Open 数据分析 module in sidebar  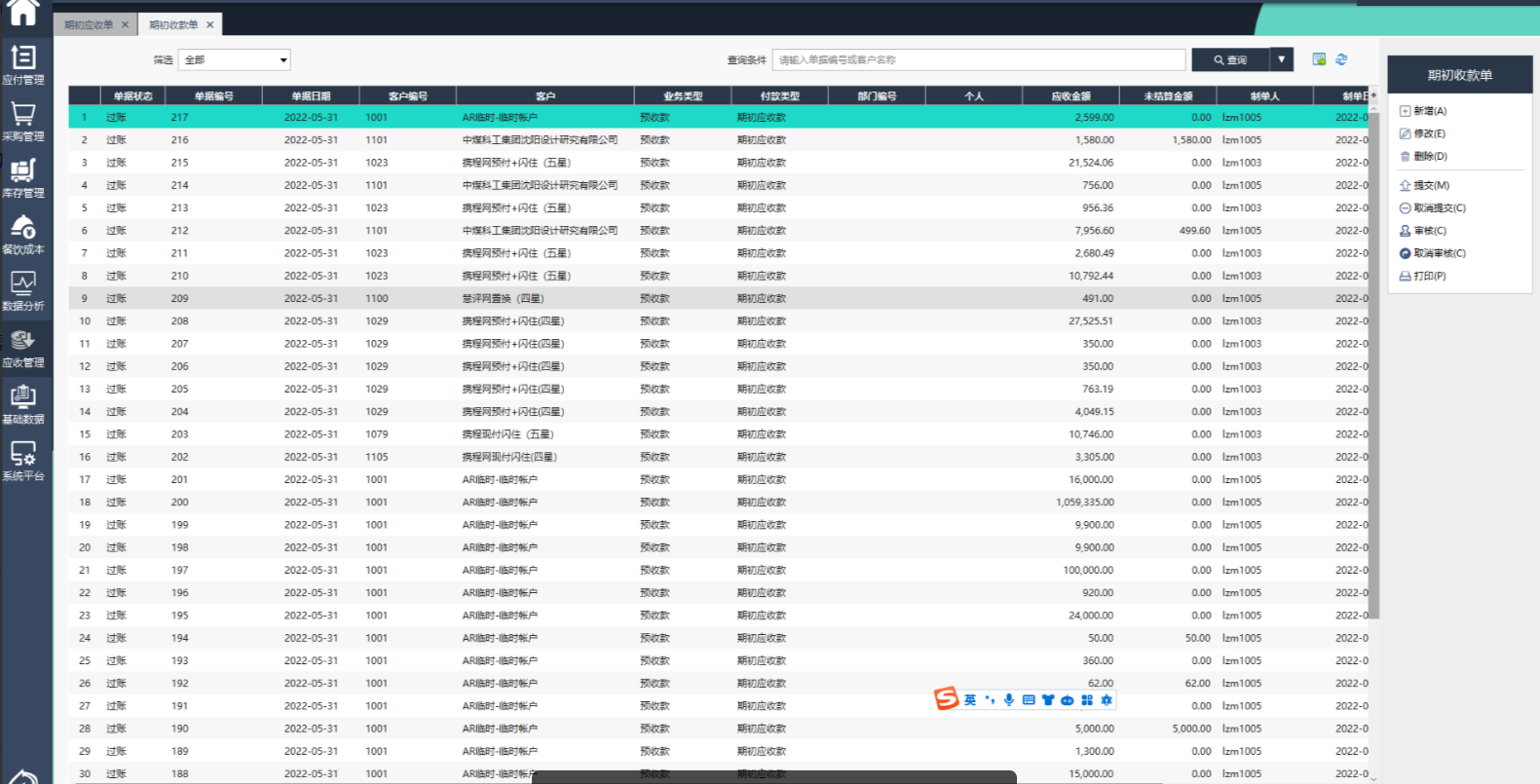[23, 291]
